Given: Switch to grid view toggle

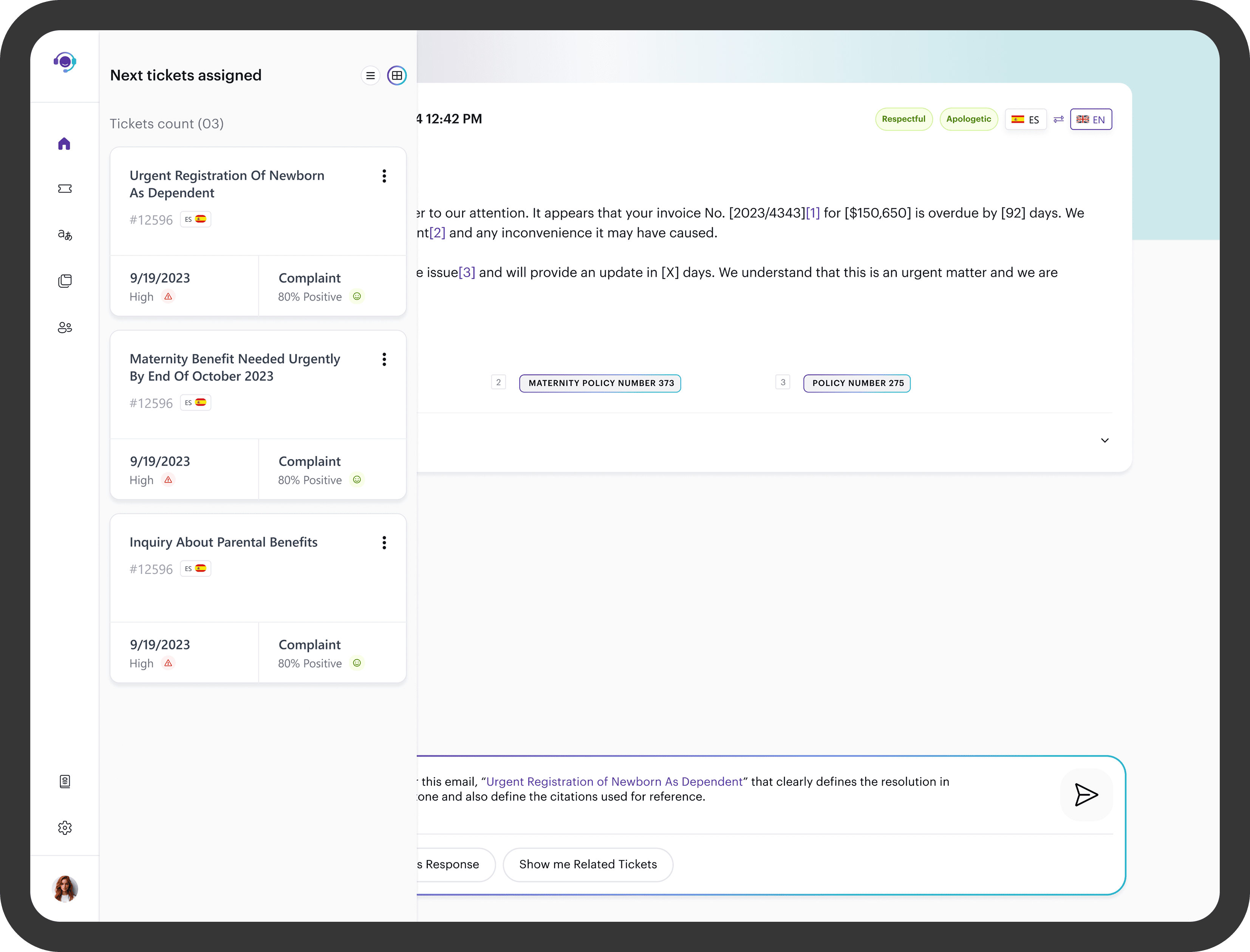Looking at the screenshot, I should (x=397, y=76).
